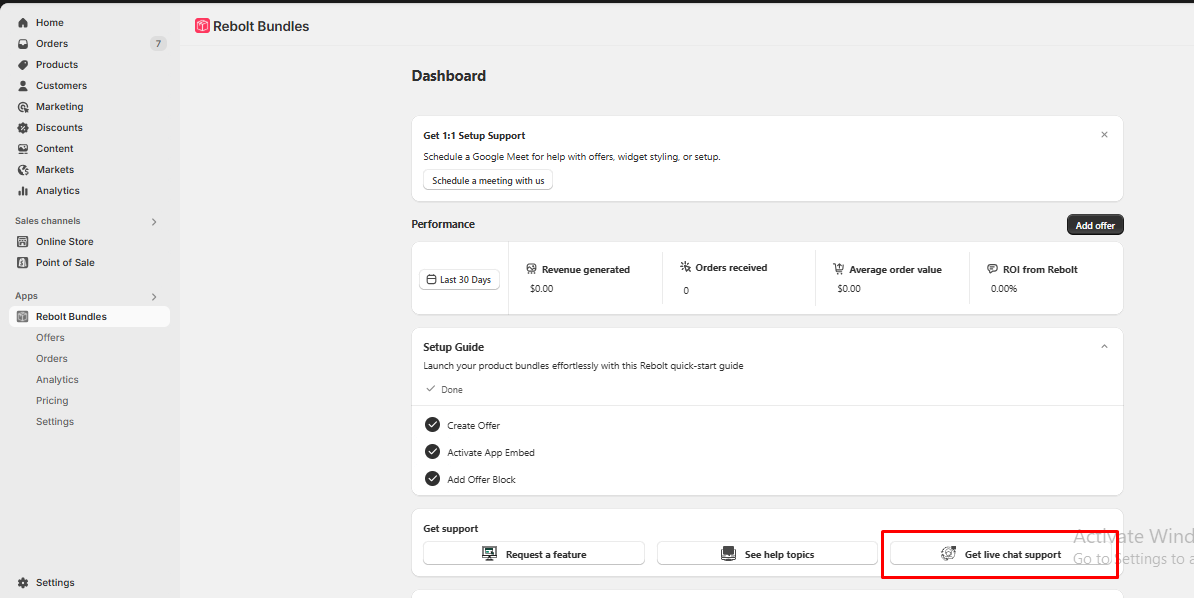The height and width of the screenshot is (598, 1194).
Task: Click the Home icon in sidebar
Action: click(23, 23)
